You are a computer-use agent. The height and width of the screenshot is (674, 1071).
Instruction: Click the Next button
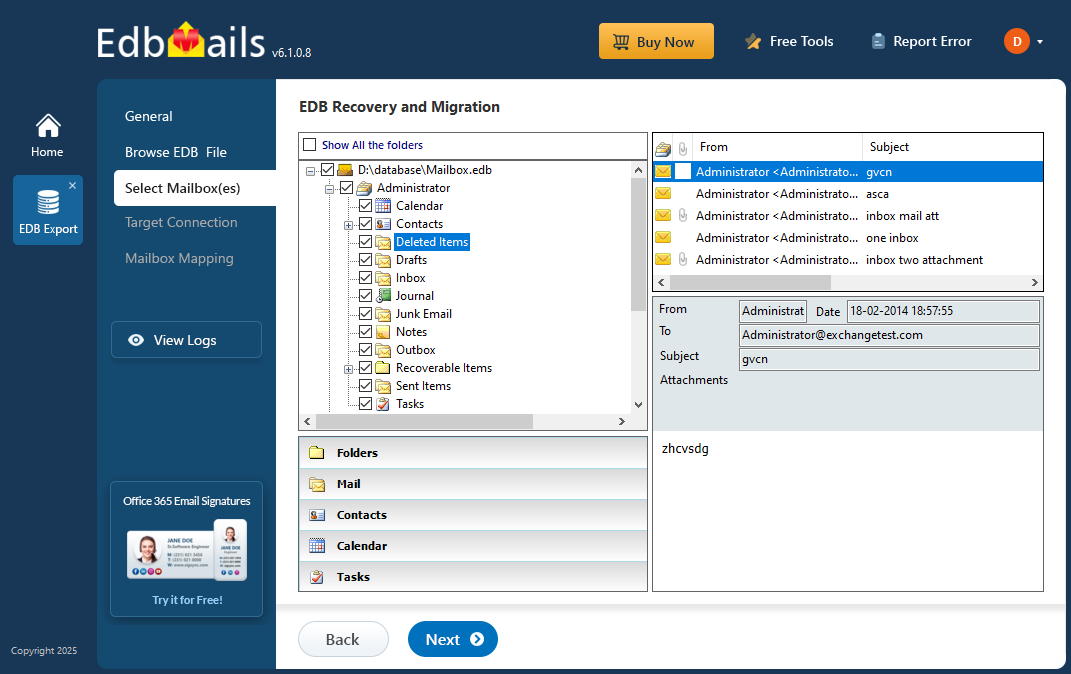[x=452, y=639]
